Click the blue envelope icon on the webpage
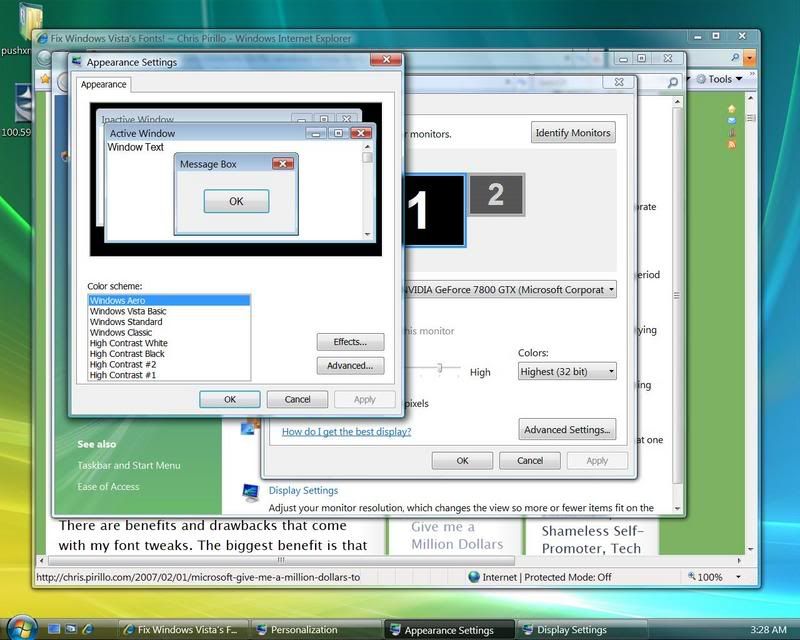Viewport: 800px width, 640px height. pyautogui.click(x=732, y=120)
